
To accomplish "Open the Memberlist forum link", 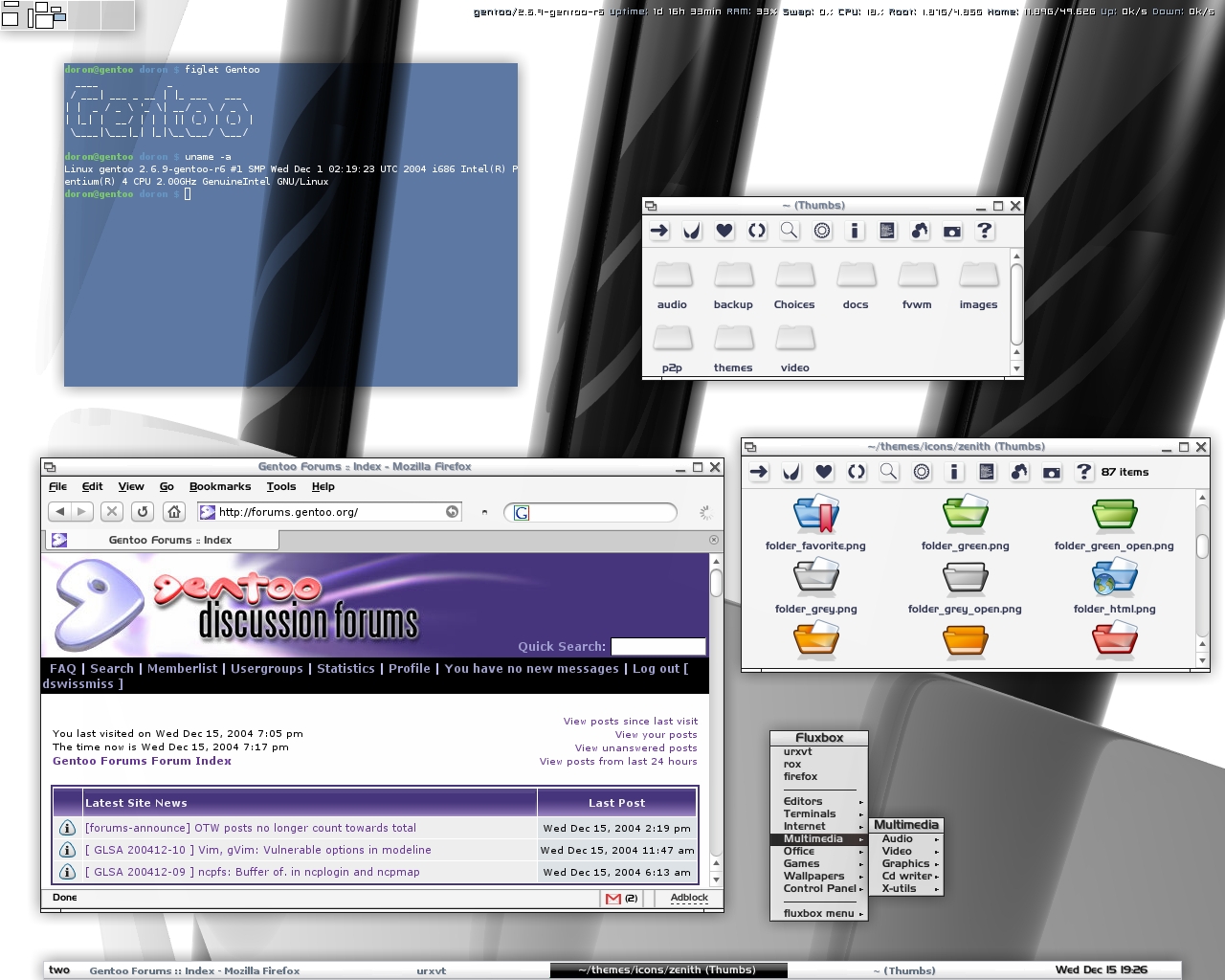I will [183, 669].
